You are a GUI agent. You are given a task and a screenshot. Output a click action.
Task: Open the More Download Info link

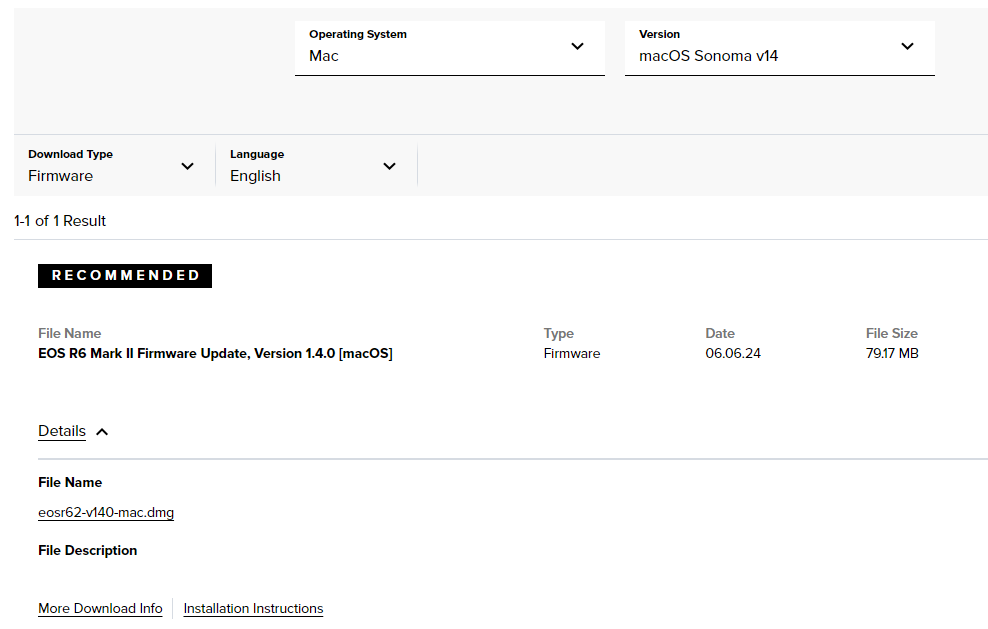(100, 608)
